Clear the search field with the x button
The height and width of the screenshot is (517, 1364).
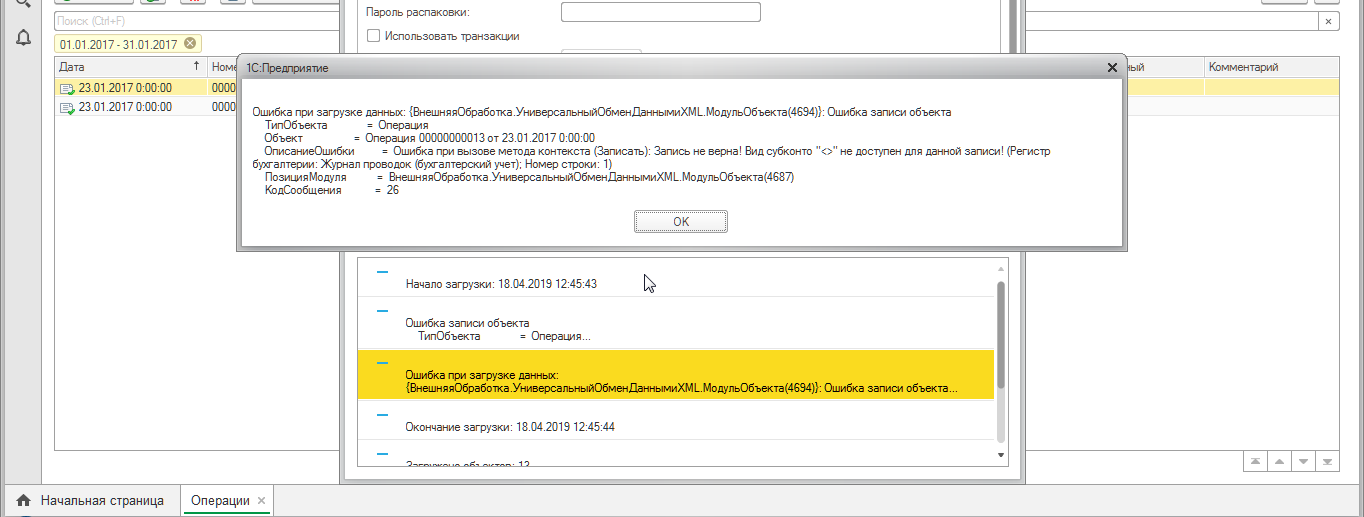pyautogui.click(x=1328, y=21)
